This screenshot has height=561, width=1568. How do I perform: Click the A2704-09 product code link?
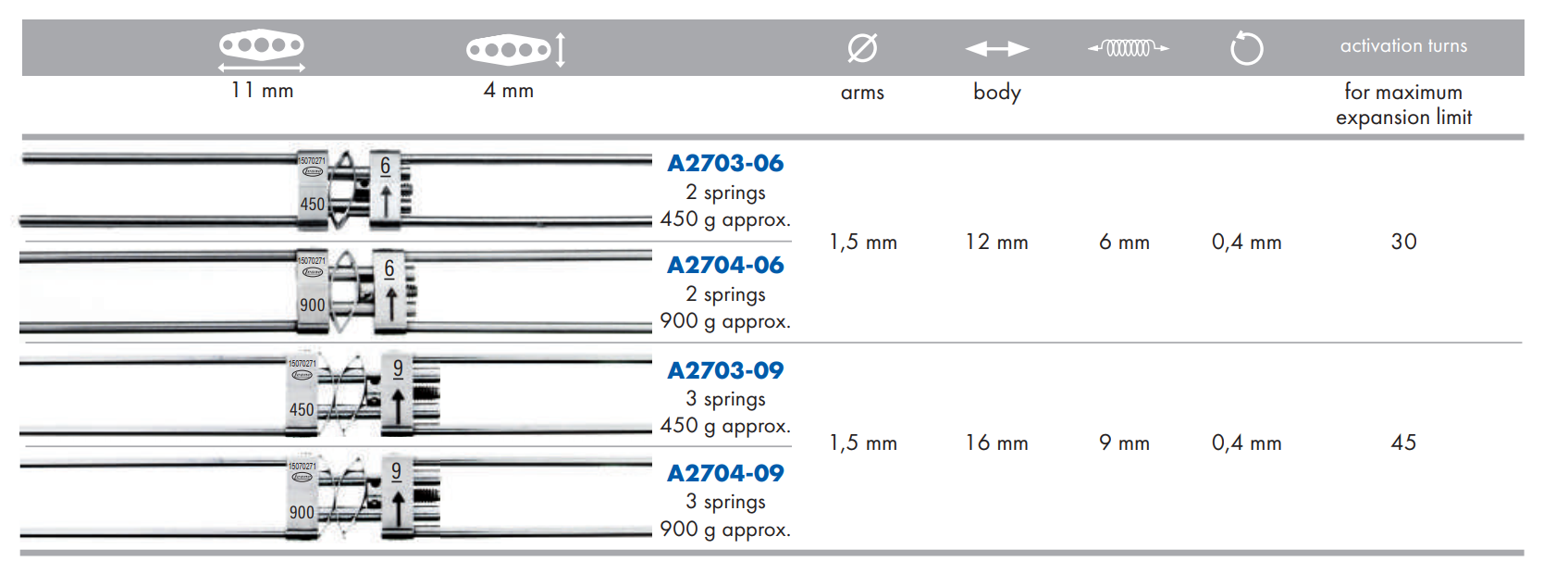(725, 474)
